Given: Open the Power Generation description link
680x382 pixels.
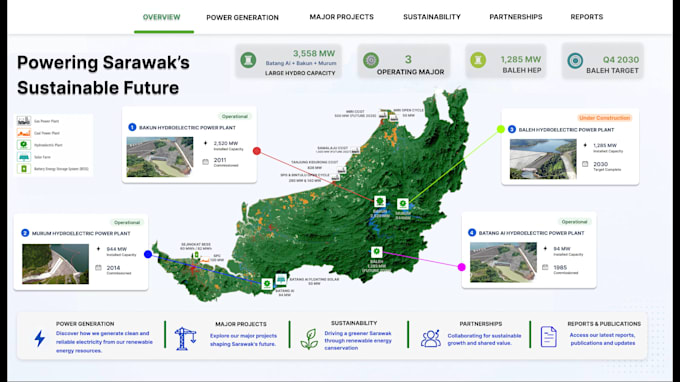Looking at the screenshot, I should [x=104, y=342].
